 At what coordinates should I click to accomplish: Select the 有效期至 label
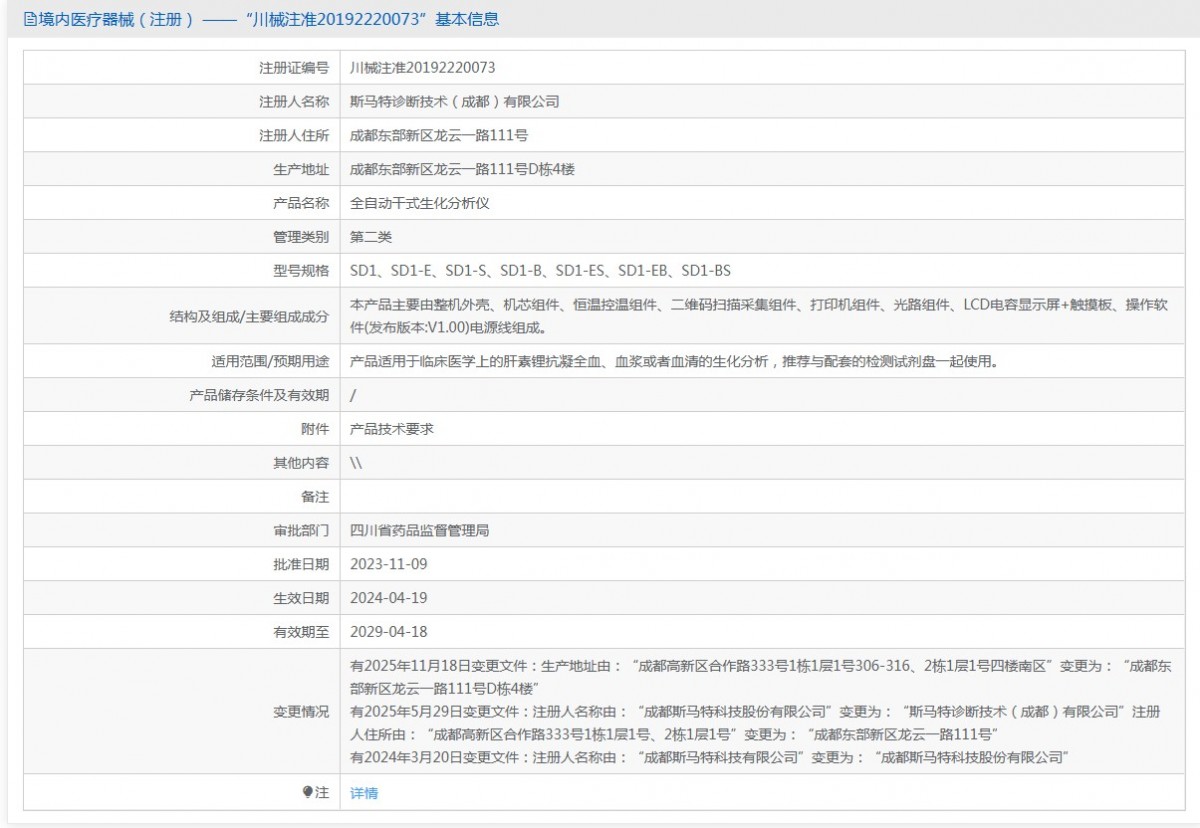[x=301, y=632]
